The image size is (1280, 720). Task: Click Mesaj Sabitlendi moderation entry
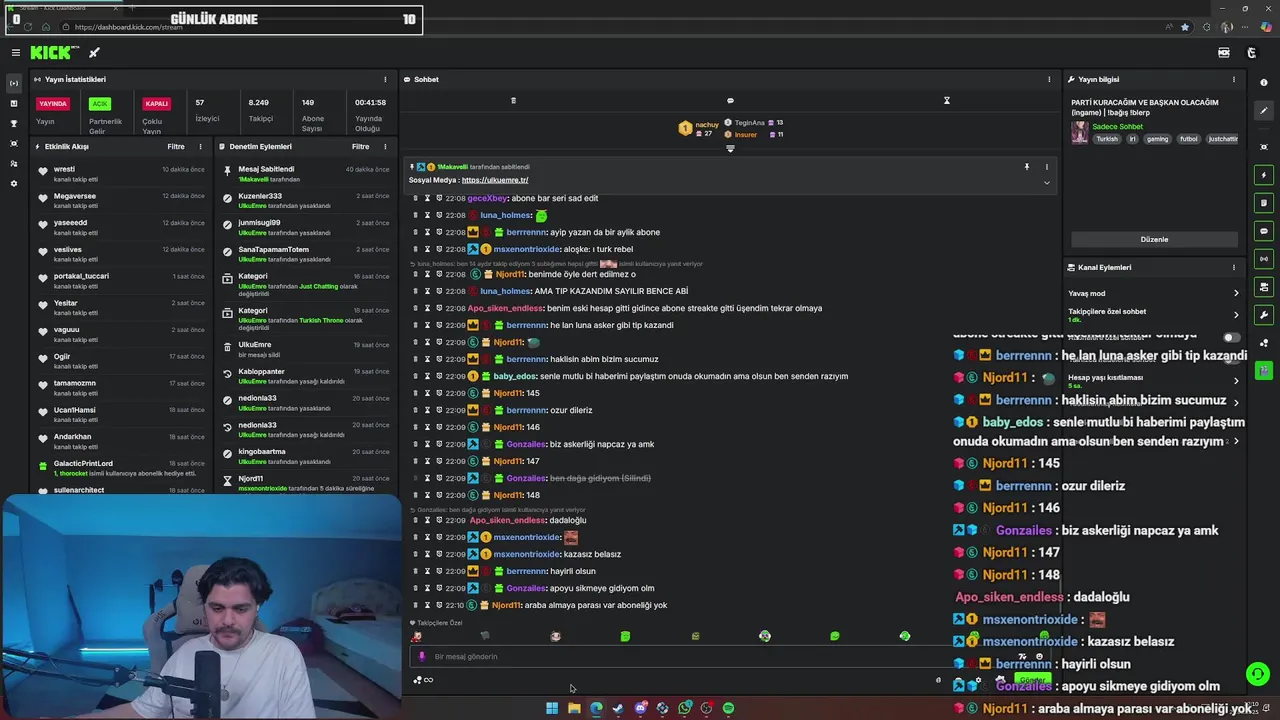click(266, 169)
